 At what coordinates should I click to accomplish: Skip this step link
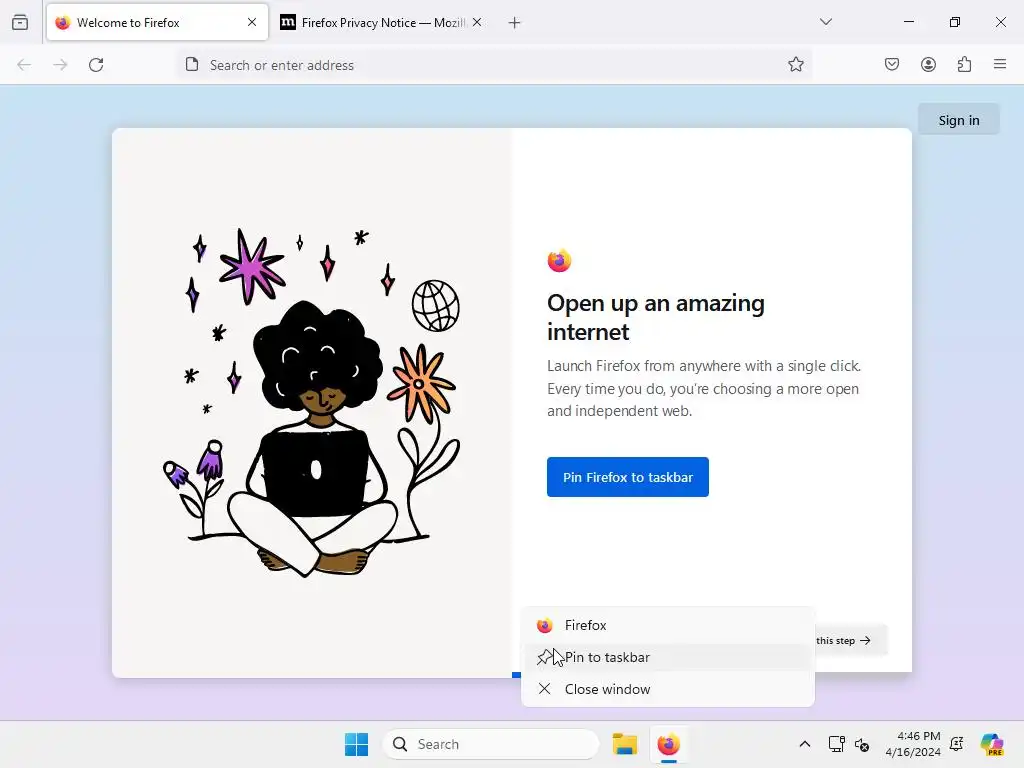point(850,640)
